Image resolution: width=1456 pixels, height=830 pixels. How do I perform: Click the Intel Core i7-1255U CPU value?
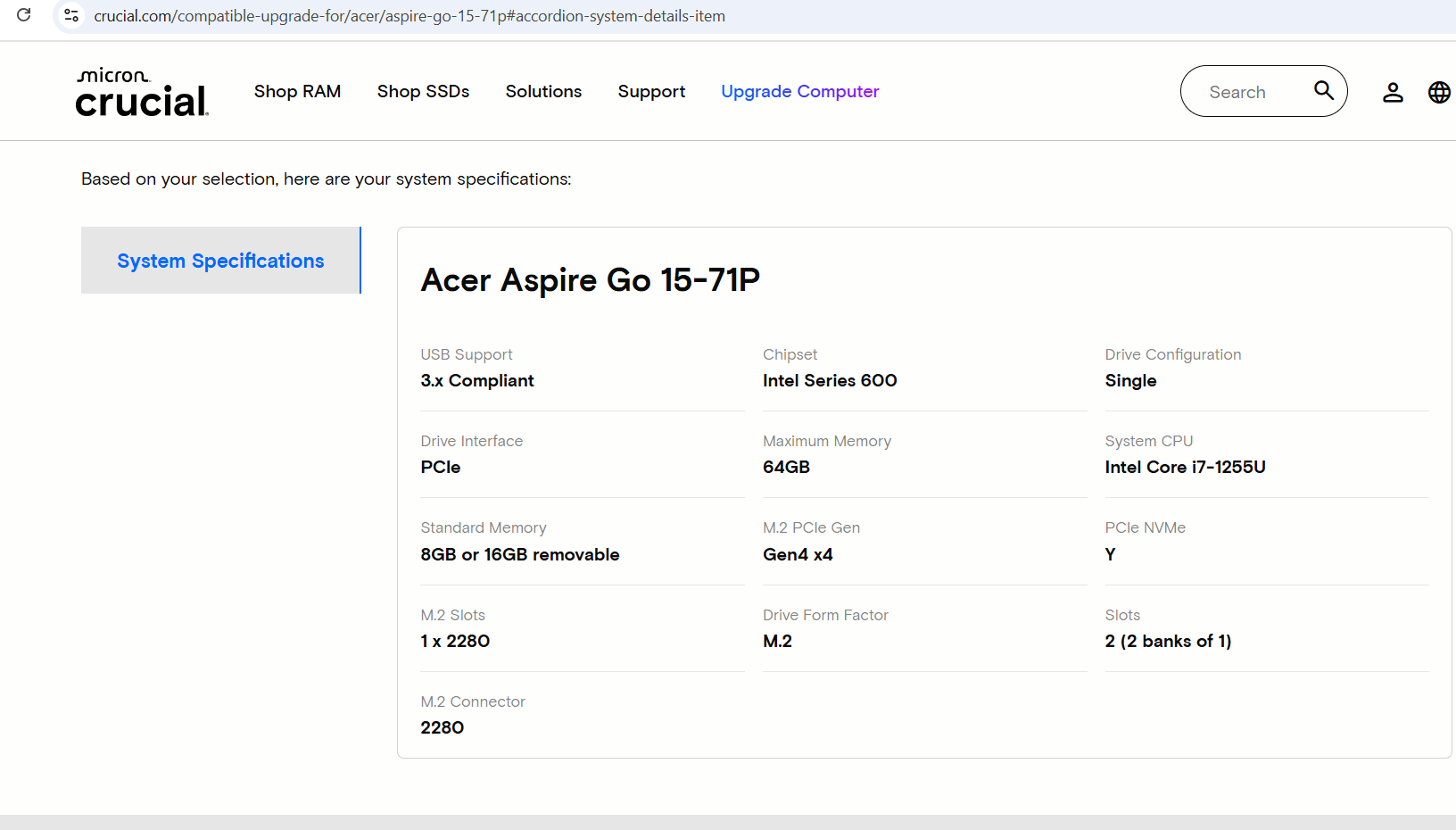click(x=1185, y=467)
